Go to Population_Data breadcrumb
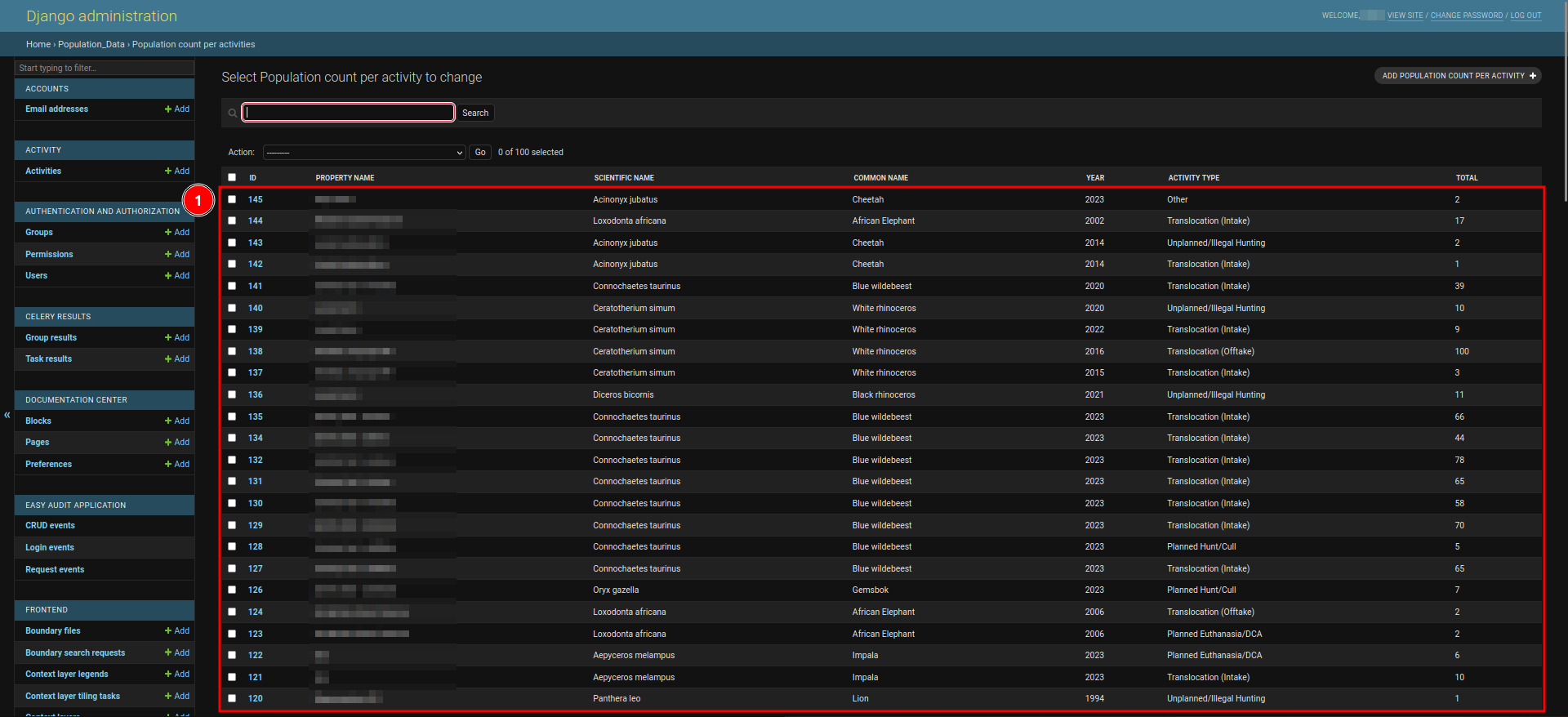 point(91,45)
